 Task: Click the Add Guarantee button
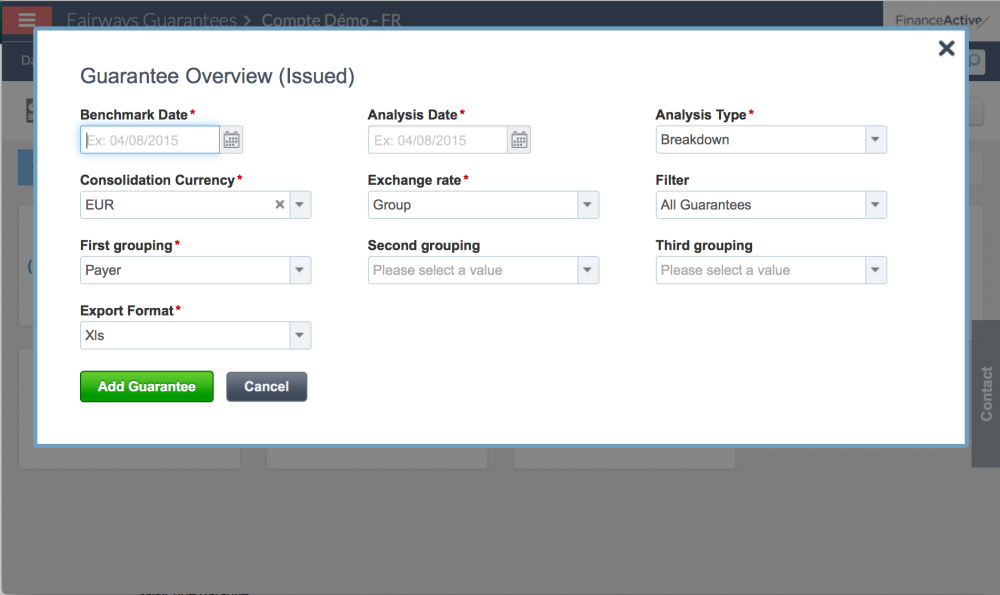(x=147, y=386)
